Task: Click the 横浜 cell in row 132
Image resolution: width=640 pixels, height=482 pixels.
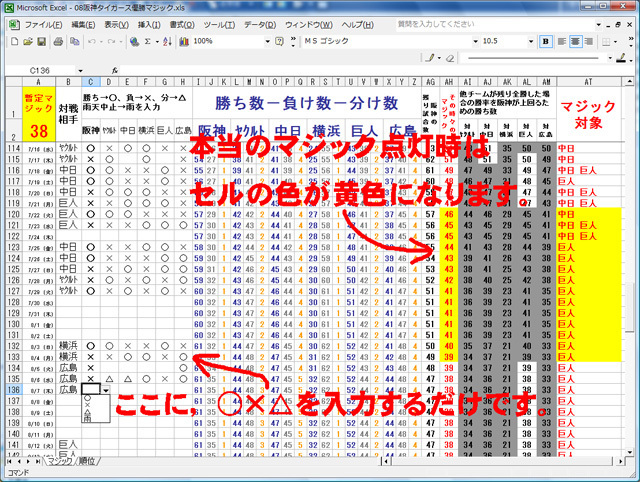Action: [x=68, y=346]
